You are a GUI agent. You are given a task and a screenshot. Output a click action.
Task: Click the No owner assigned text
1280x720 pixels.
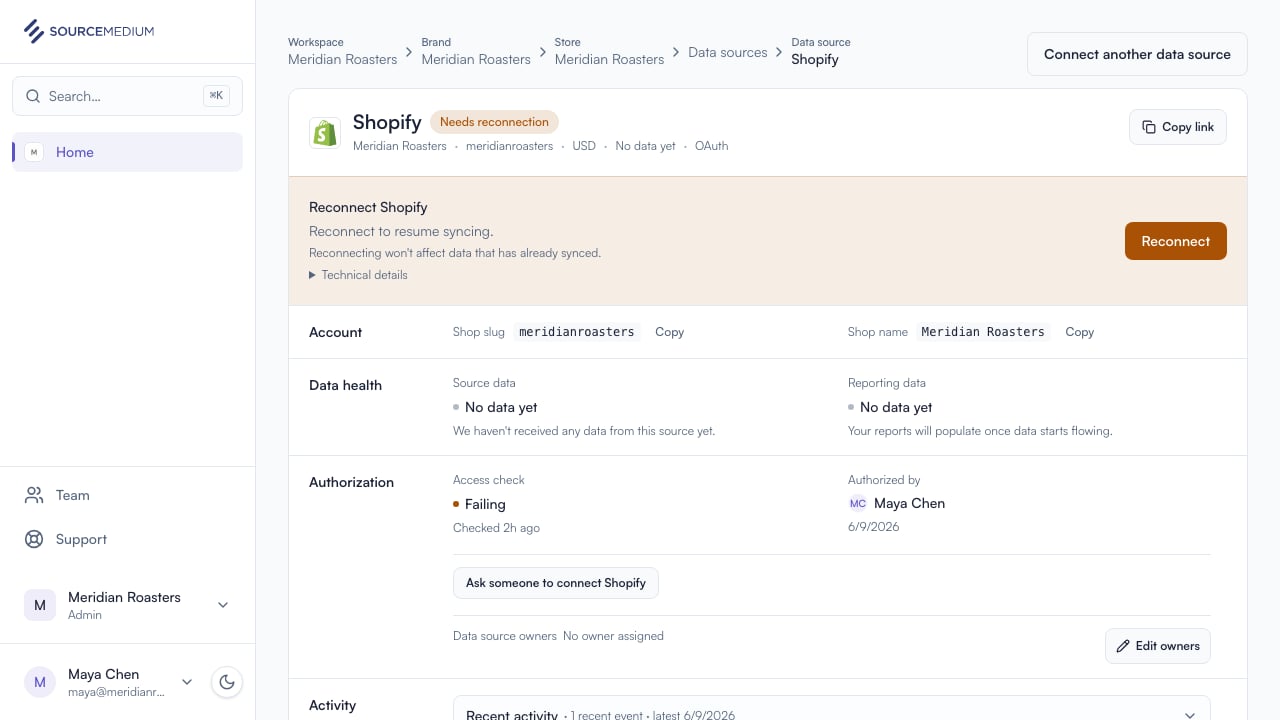pyautogui.click(x=613, y=636)
